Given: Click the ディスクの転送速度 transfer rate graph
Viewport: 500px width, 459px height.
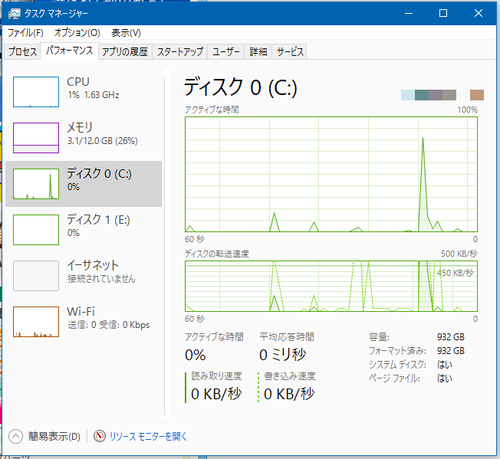Looking at the screenshot, I should coord(331,286).
